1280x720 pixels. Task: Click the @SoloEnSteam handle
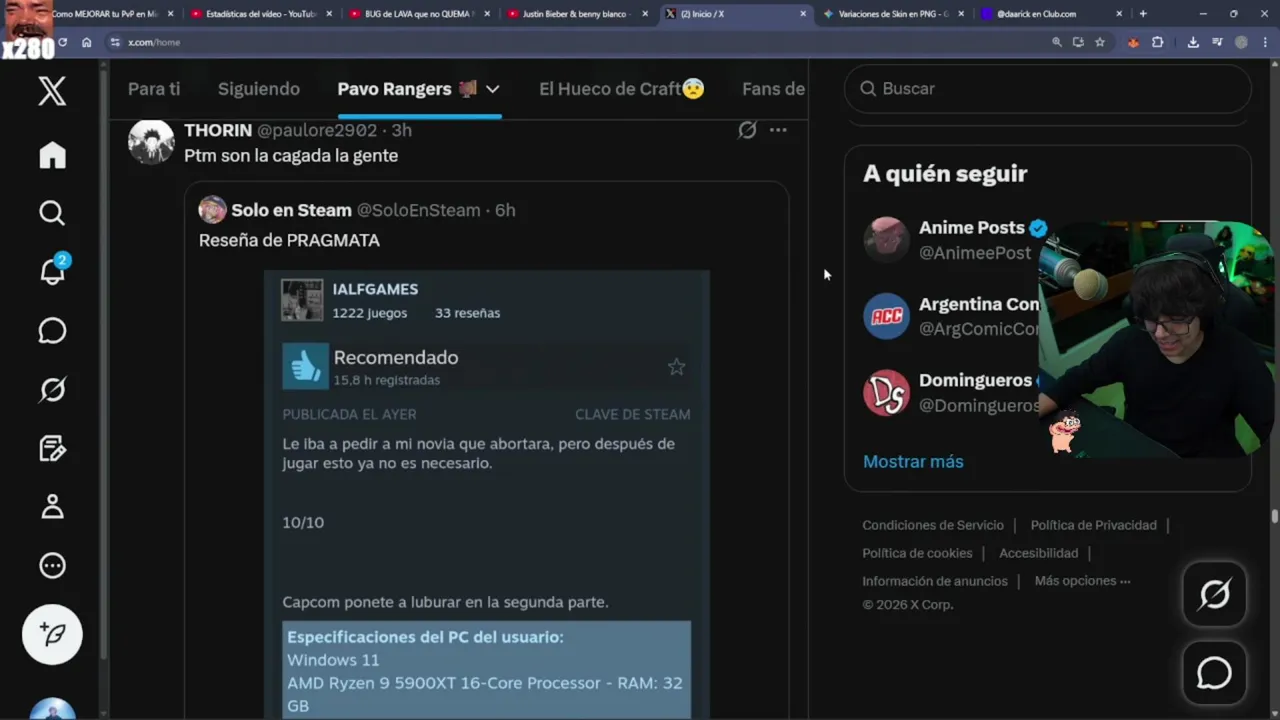tap(419, 210)
